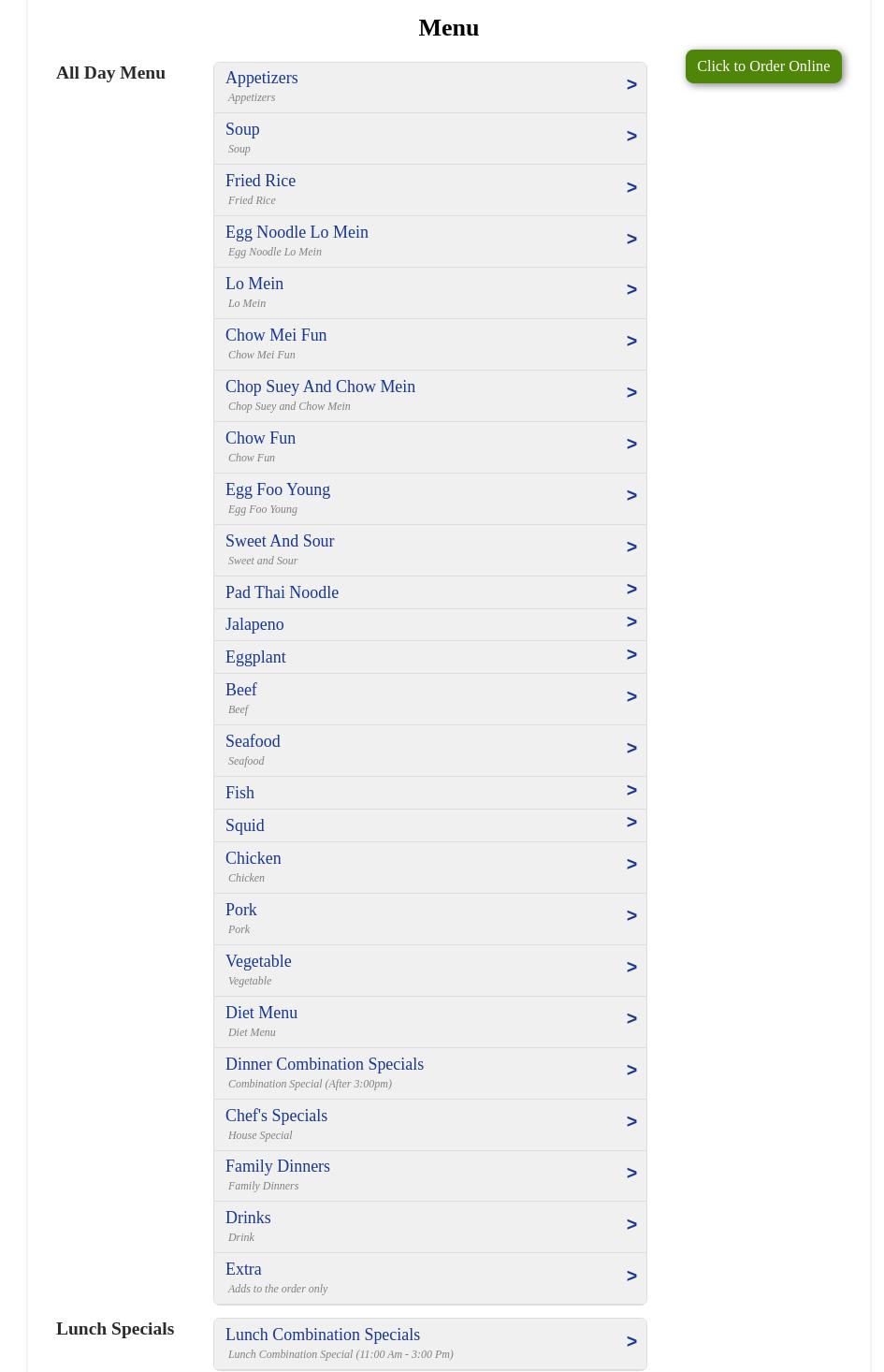Viewport: 884px width, 1372px height.
Task: Expand the Egg Foo Young chevron
Action: (x=631, y=496)
